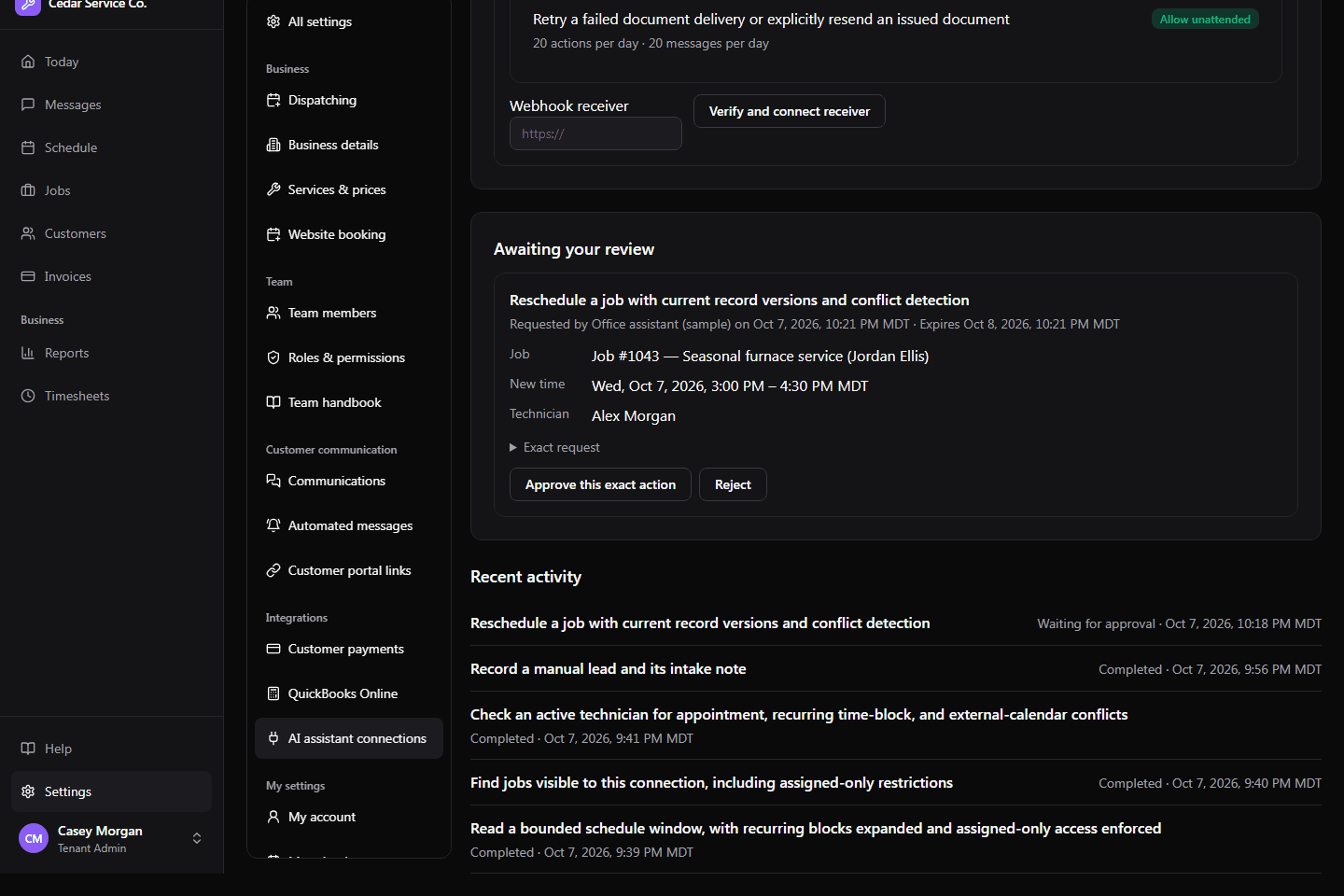
Task: Click the Jobs icon in sidebar
Action: 28,190
